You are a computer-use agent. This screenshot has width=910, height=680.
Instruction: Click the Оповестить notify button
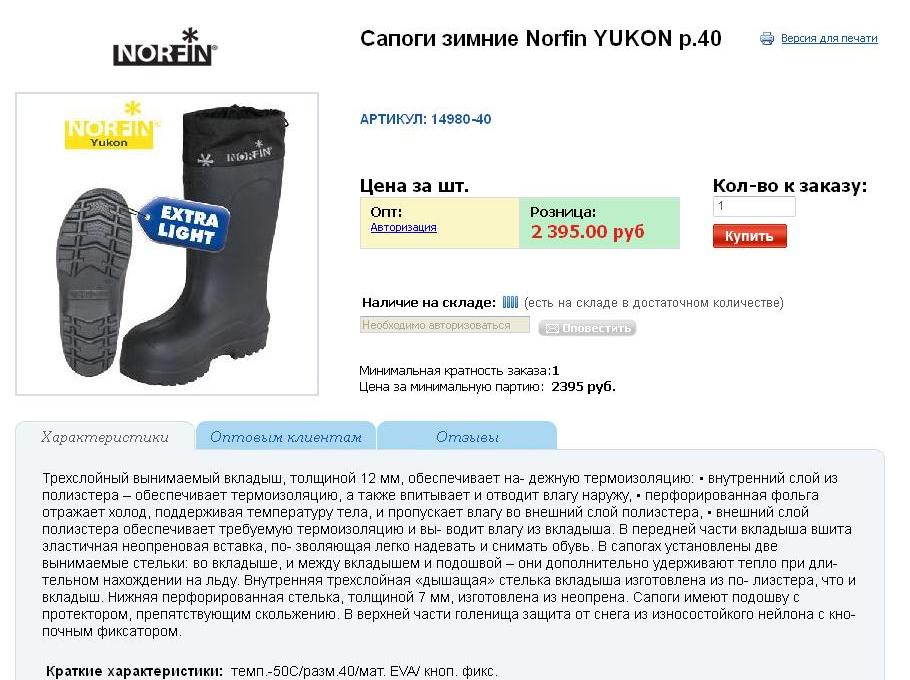pyautogui.click(x=587, y=328)
